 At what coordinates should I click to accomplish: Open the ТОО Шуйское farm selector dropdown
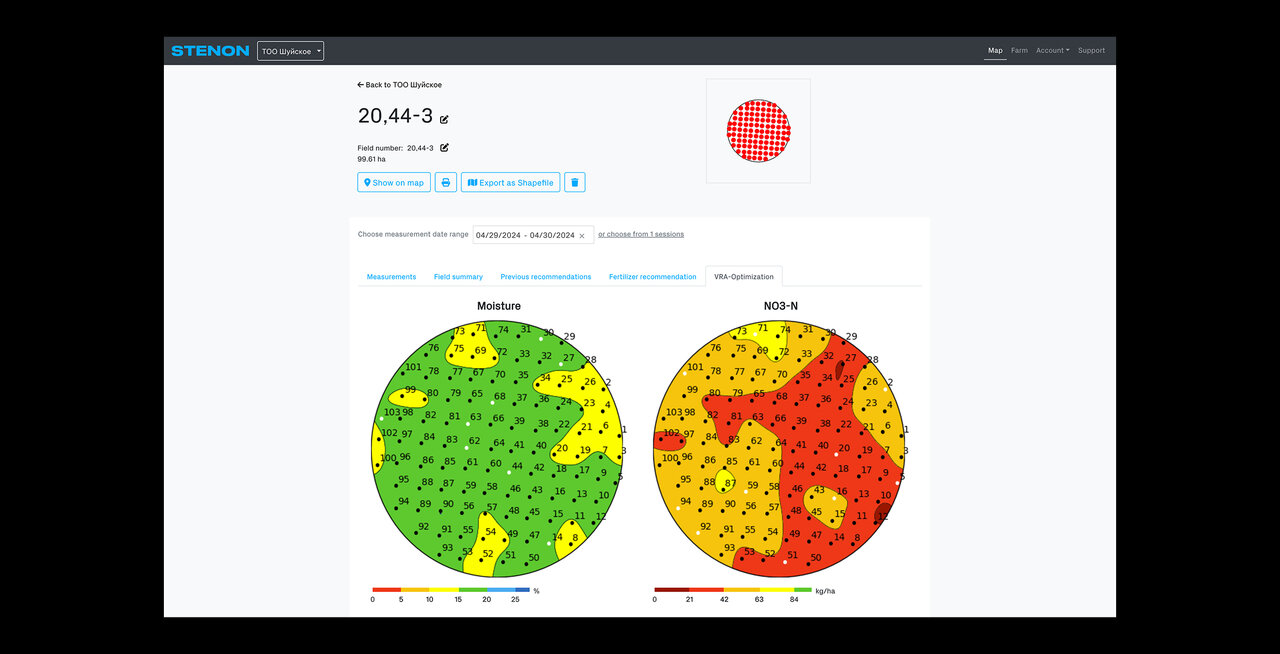[x=290, y=51]
